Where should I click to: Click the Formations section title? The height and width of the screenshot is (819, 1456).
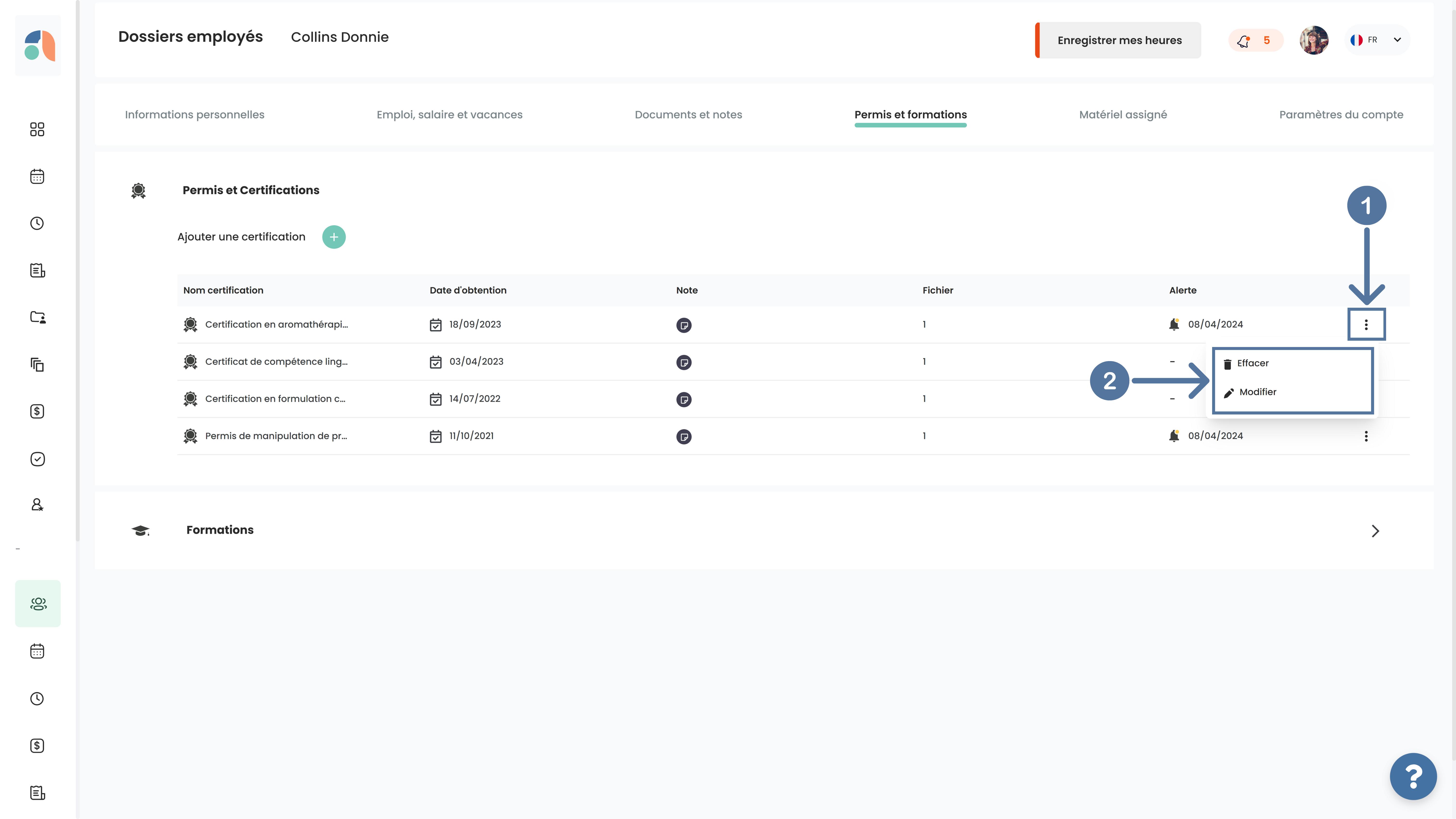[220, 530]
